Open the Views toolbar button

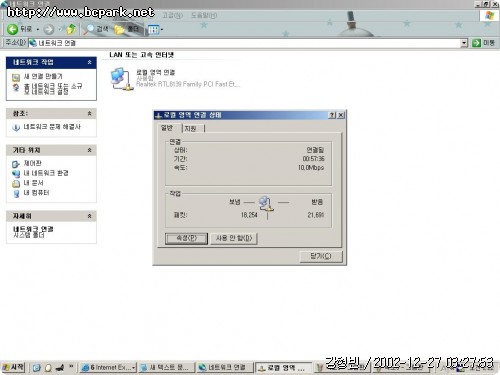[155, 30]
